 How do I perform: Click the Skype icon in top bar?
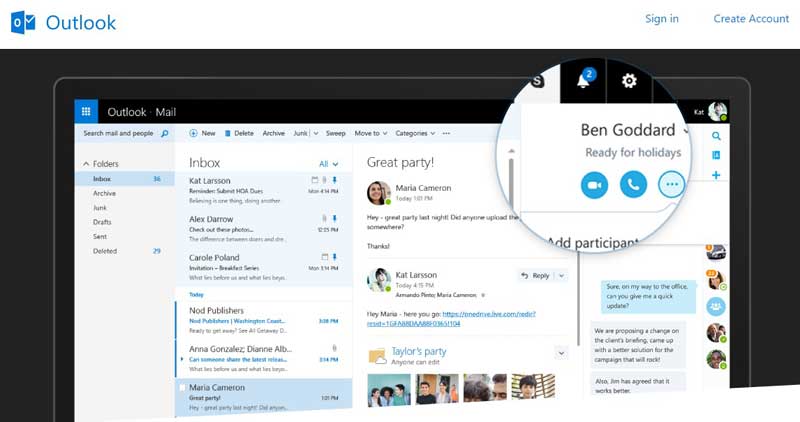(537, 81)
